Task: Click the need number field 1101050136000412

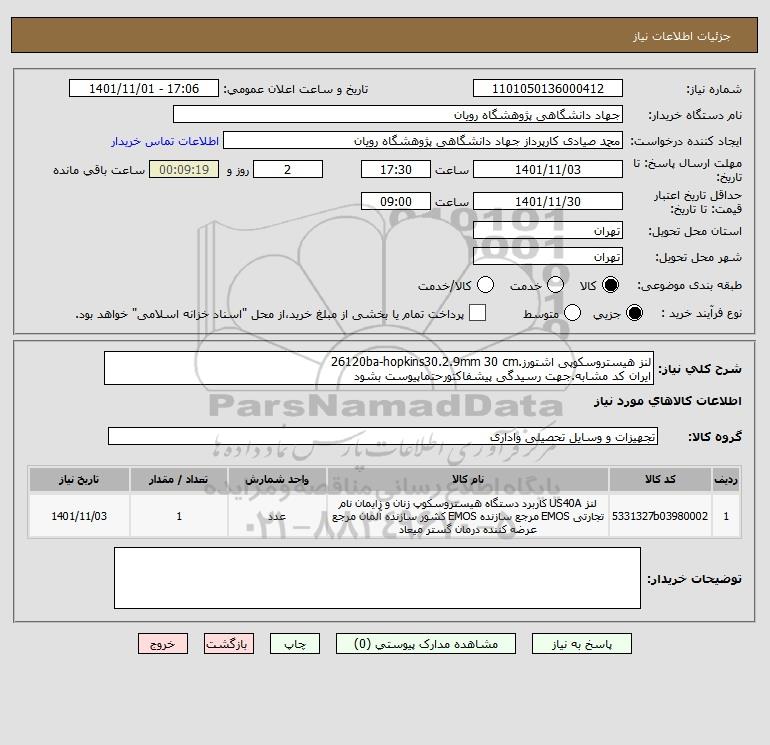Action: [548, 88]
